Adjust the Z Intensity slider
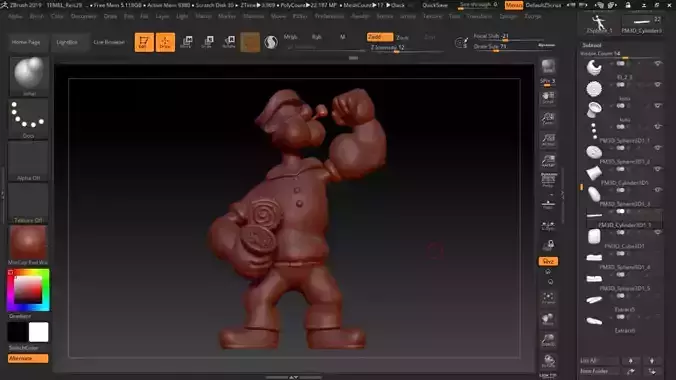The width and height of the screenshot is (676, 380). pyautogui.click(x=406, y=48)
